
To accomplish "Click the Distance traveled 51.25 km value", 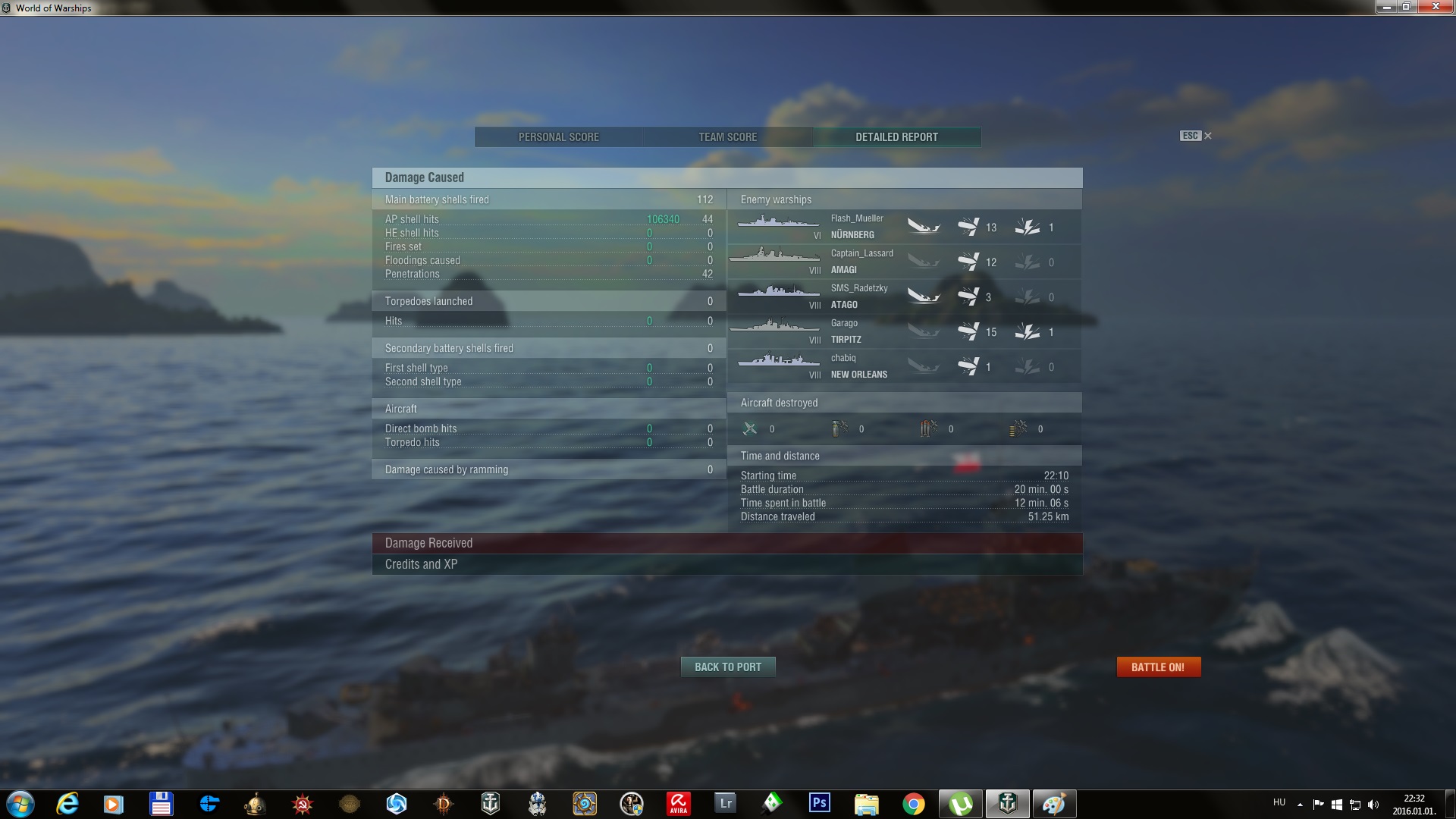I will point(1048,516).
